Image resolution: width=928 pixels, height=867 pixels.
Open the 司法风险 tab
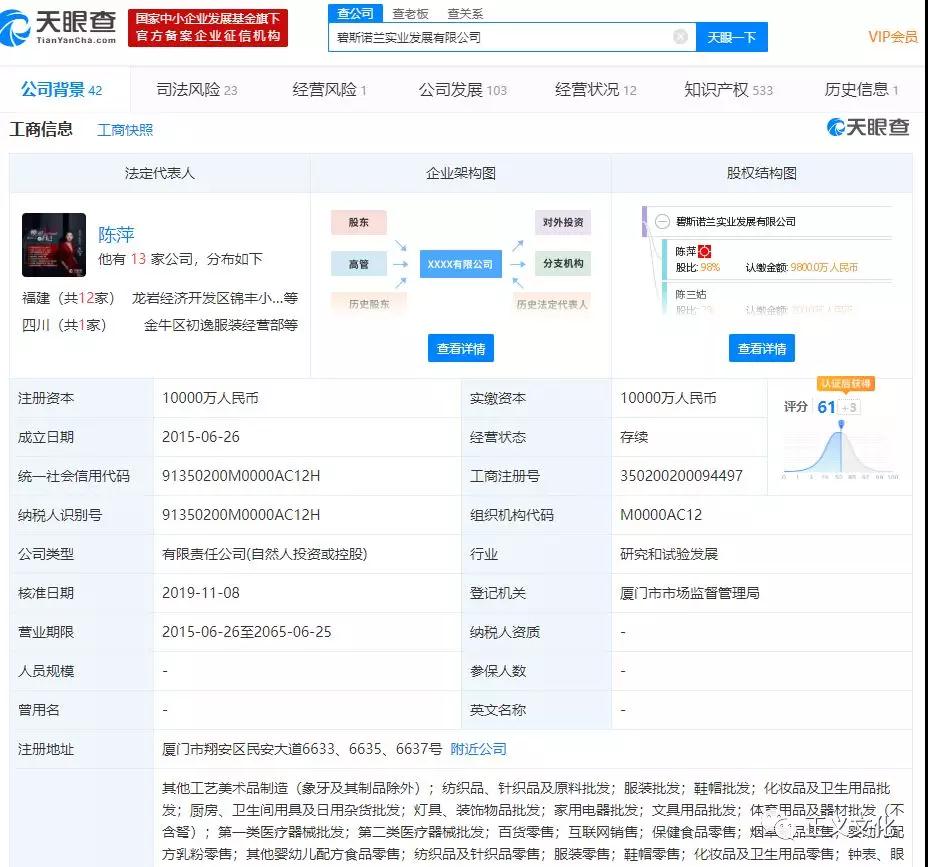click(197, 90)
